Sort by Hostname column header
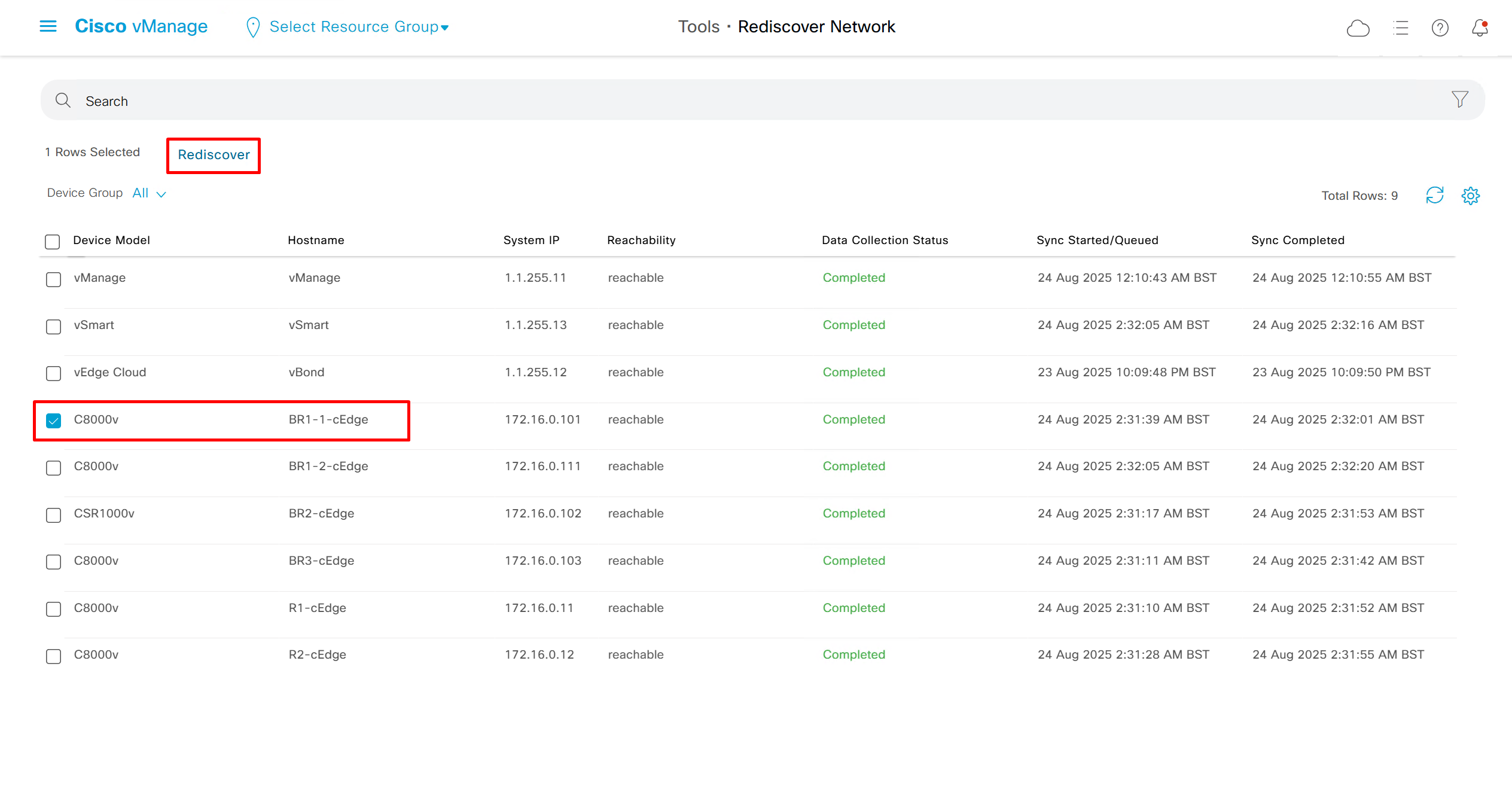1512x810 pixels. [316, 240]
